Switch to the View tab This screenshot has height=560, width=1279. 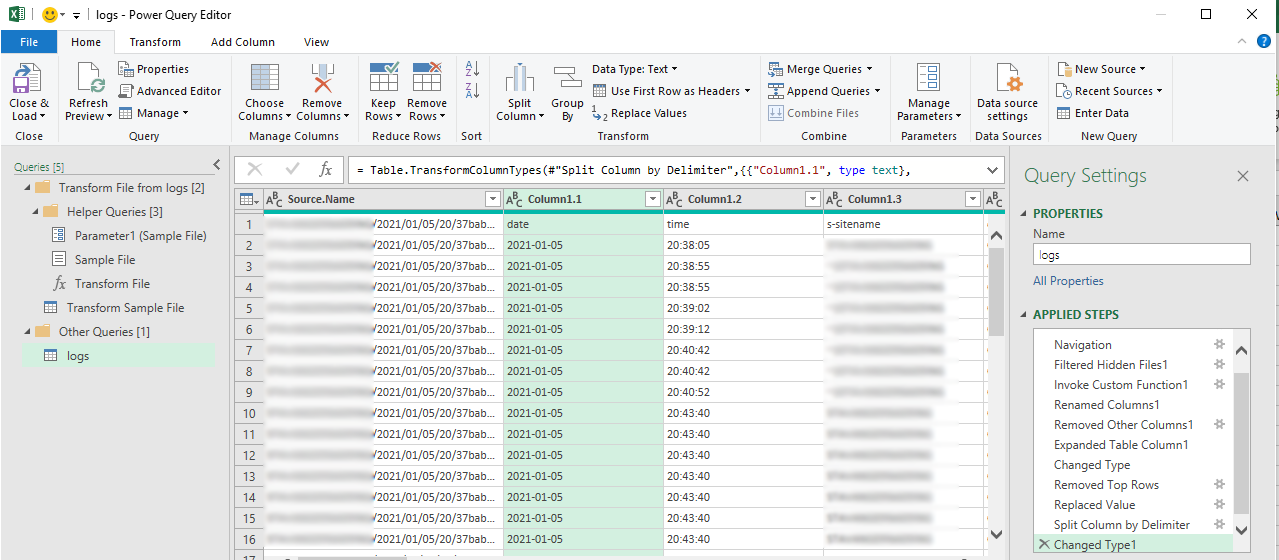[317, 42]
